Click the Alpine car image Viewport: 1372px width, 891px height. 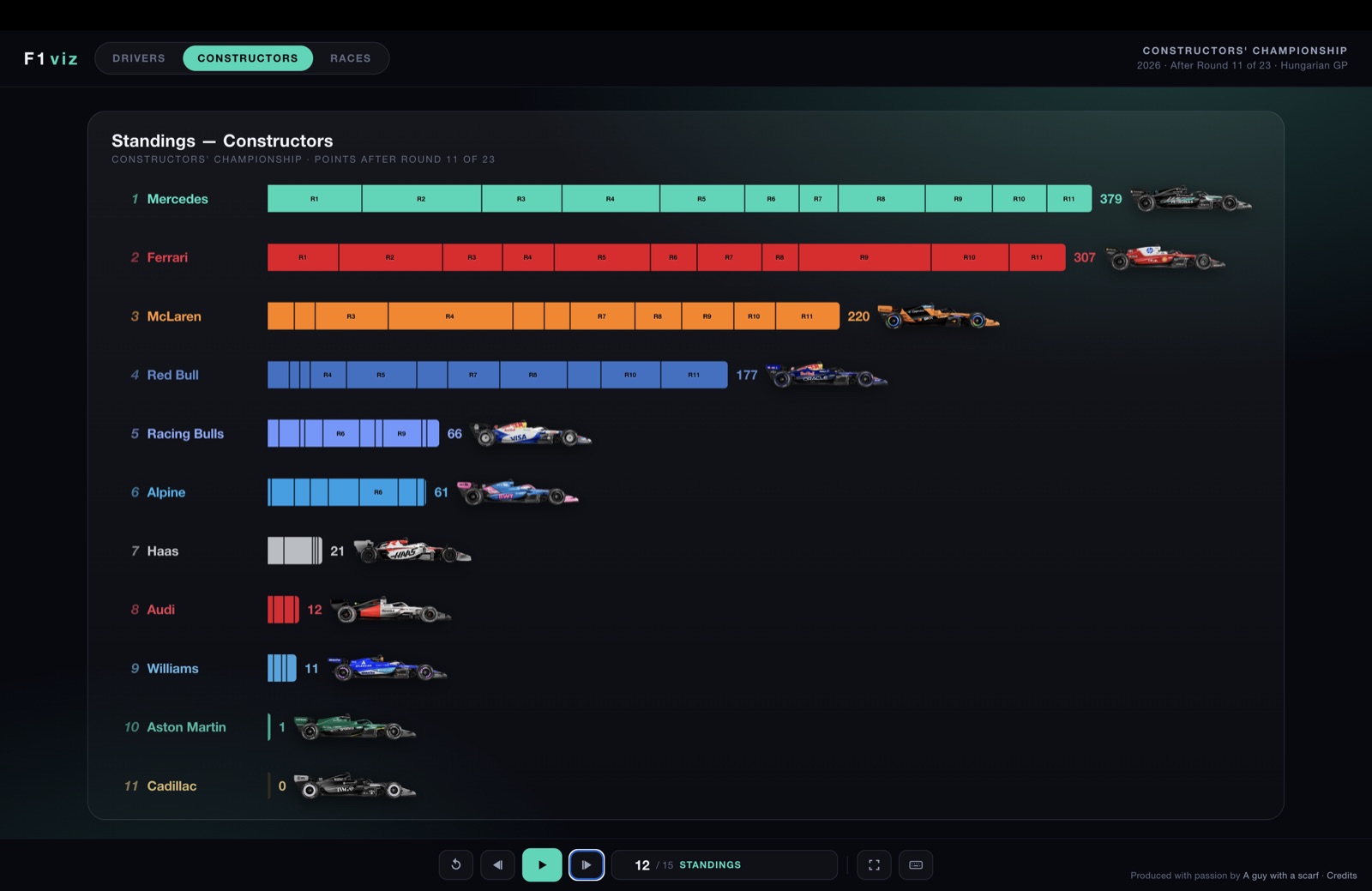pos(518,492)
